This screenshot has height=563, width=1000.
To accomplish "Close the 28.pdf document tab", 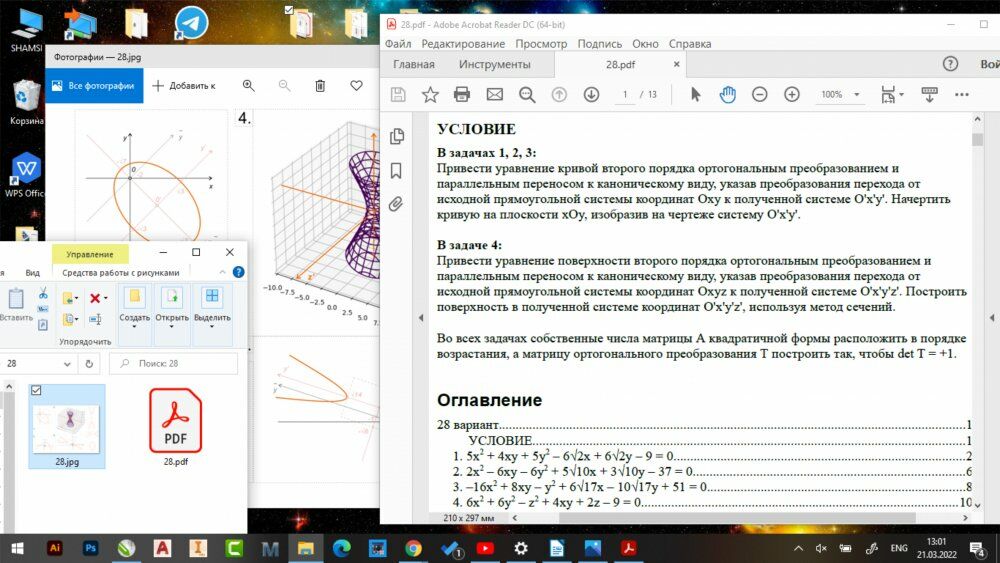I will click(677, 64).
